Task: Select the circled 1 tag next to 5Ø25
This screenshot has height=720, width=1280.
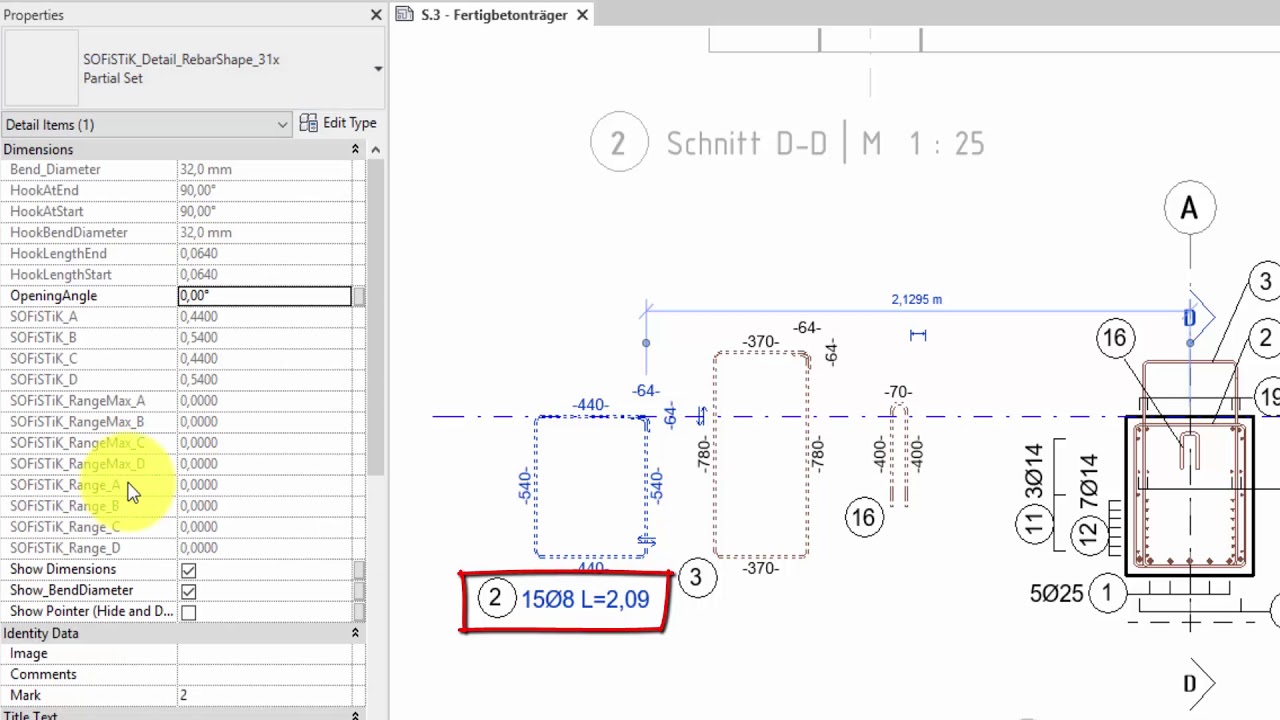Action: coord(1107,593)
